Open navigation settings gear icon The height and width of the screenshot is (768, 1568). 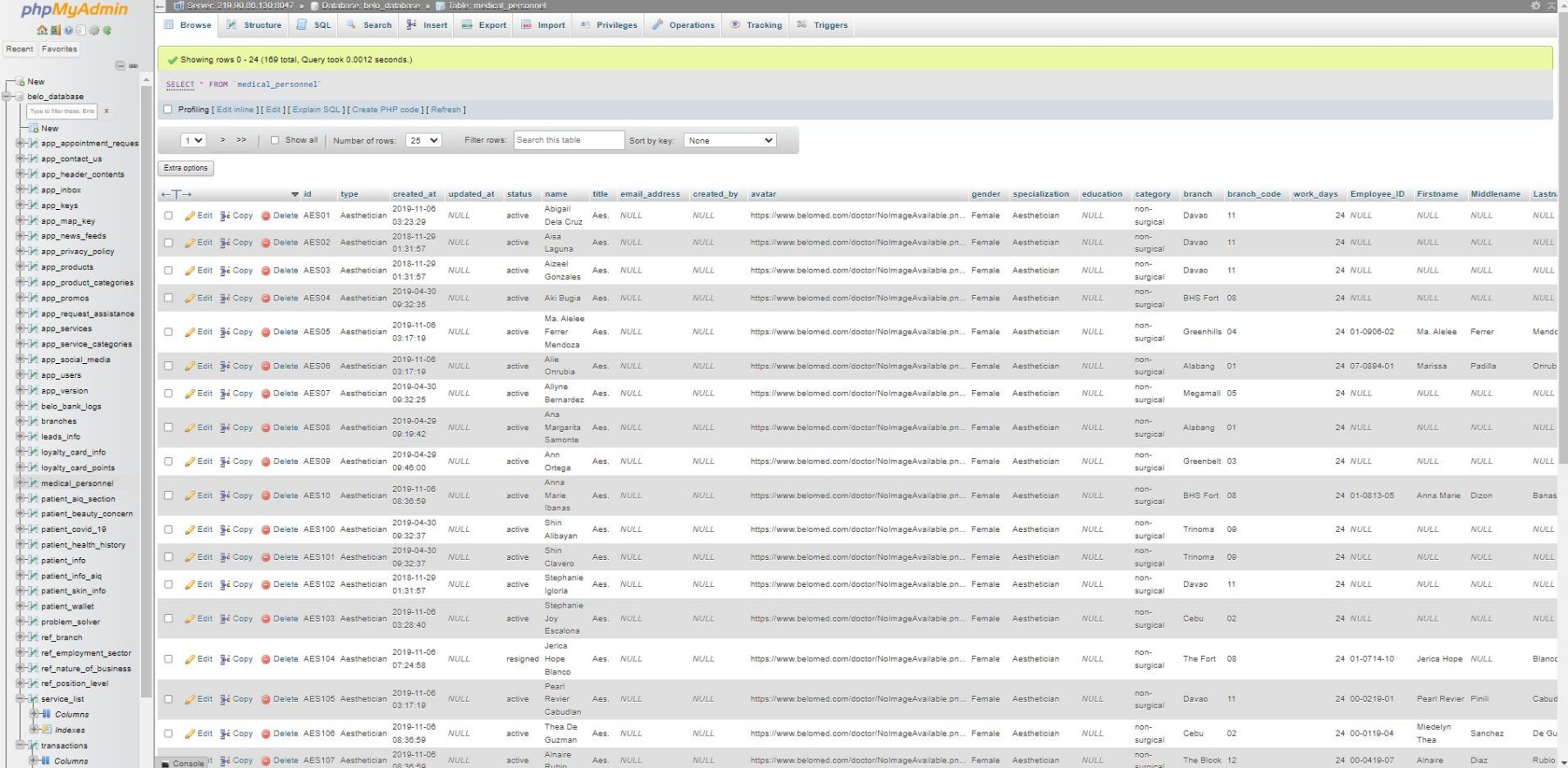point(94,30)
